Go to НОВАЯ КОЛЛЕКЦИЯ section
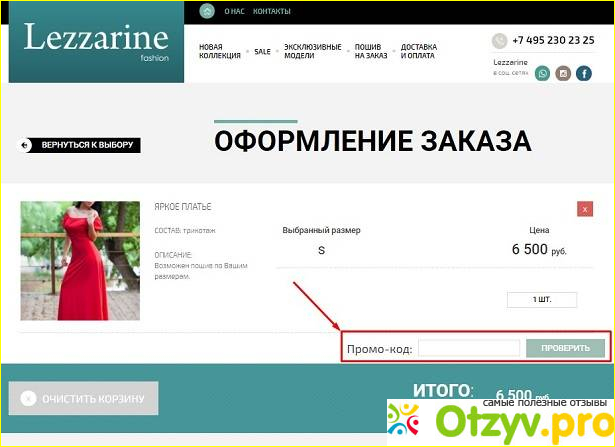The height and width of the screenshot is (447, 615). (x=219, y=51)
